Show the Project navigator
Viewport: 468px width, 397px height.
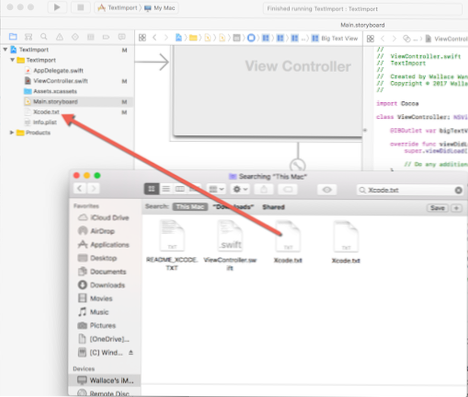pyautogui.click(x=13, y=37)
